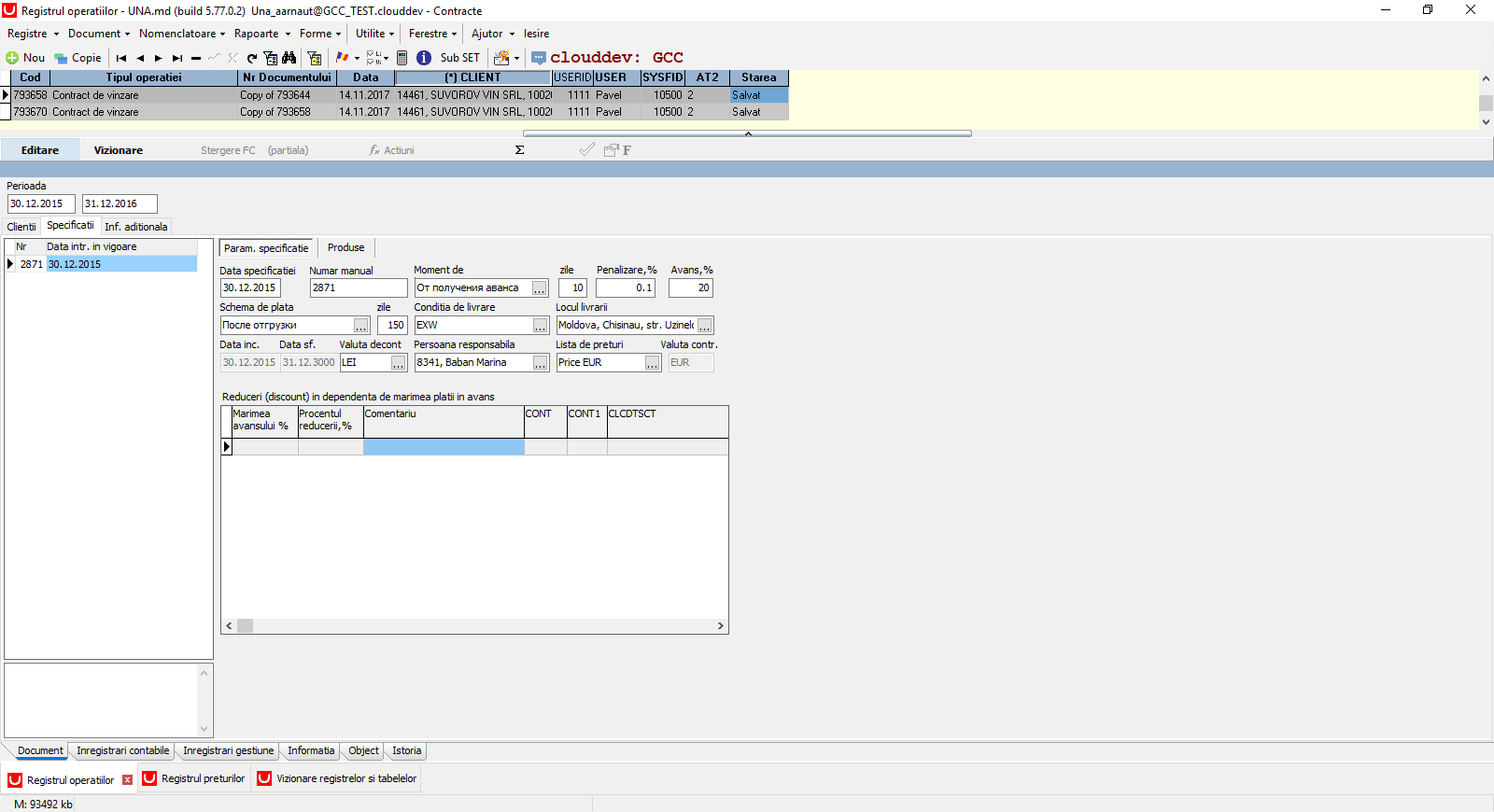Click the Sub SET button
1494x812 pixels.
(460, 58)
